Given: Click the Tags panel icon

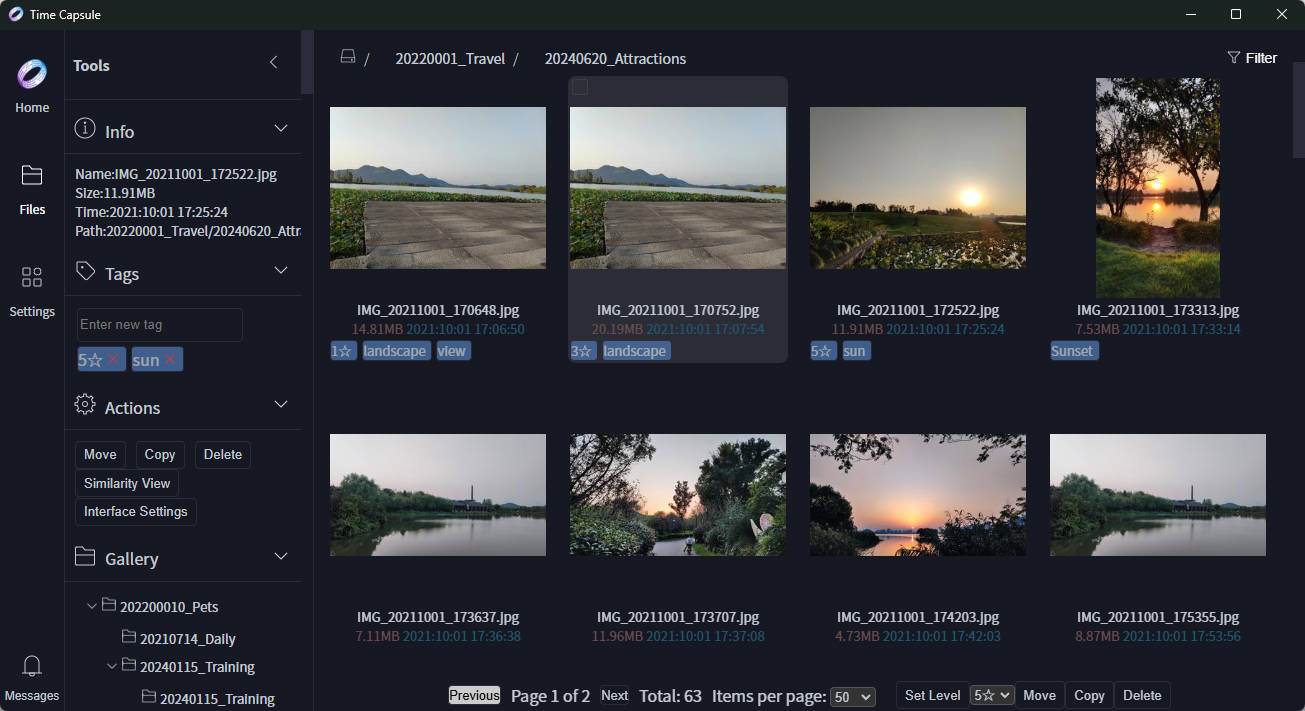Looking at the screenshot, I should (87, 271).
